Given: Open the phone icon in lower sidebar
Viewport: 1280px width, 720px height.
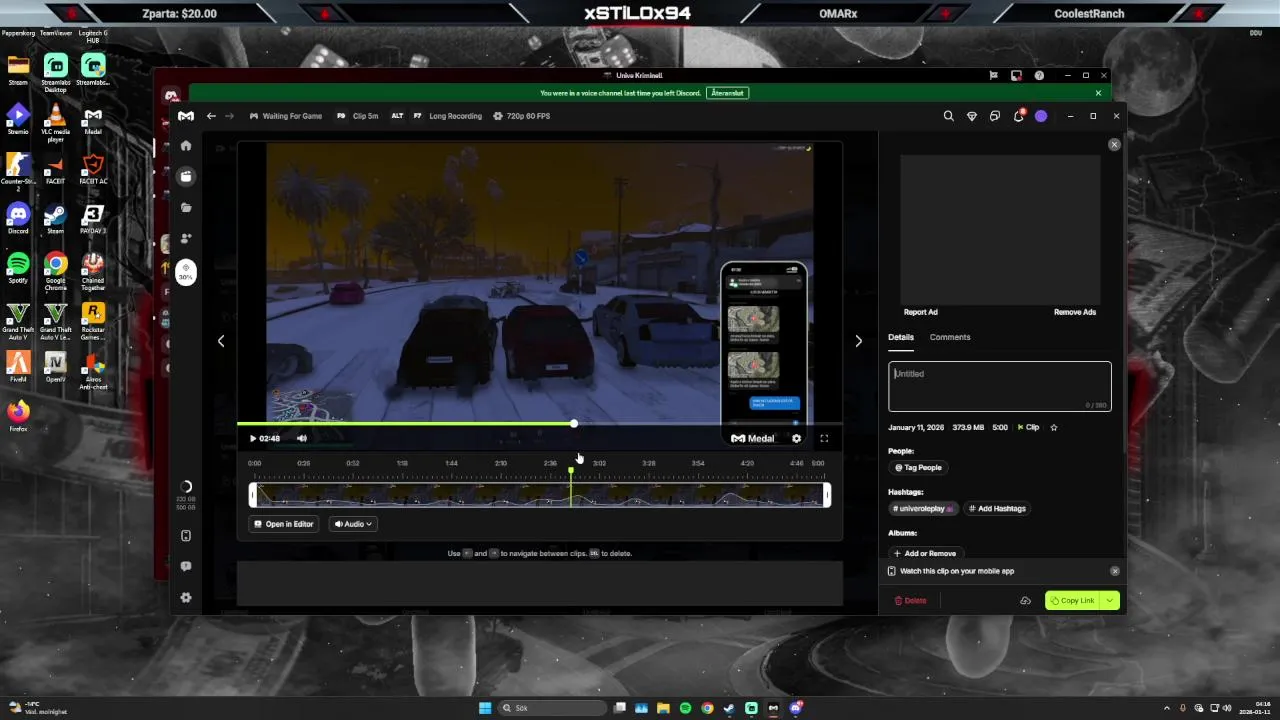Looking at the screenshot, I should click(x=186, y=536).
